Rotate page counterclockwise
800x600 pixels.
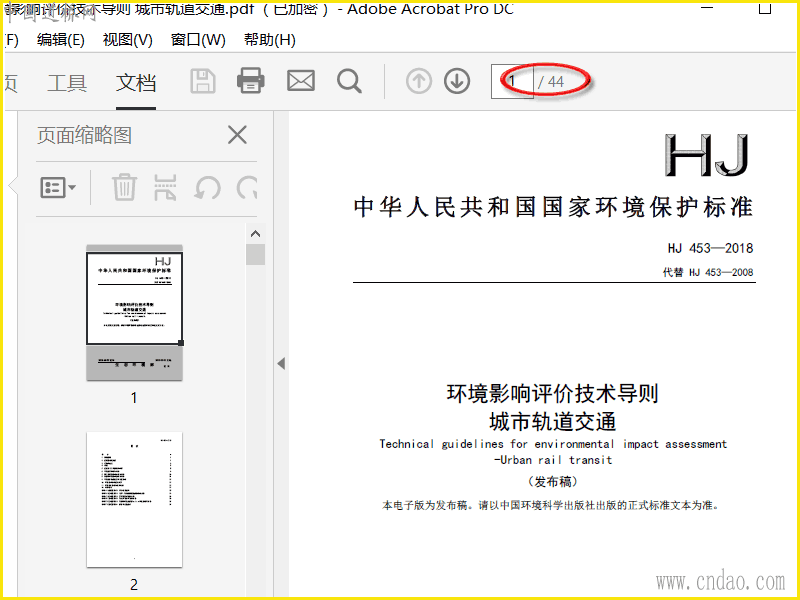click(207, 188)
